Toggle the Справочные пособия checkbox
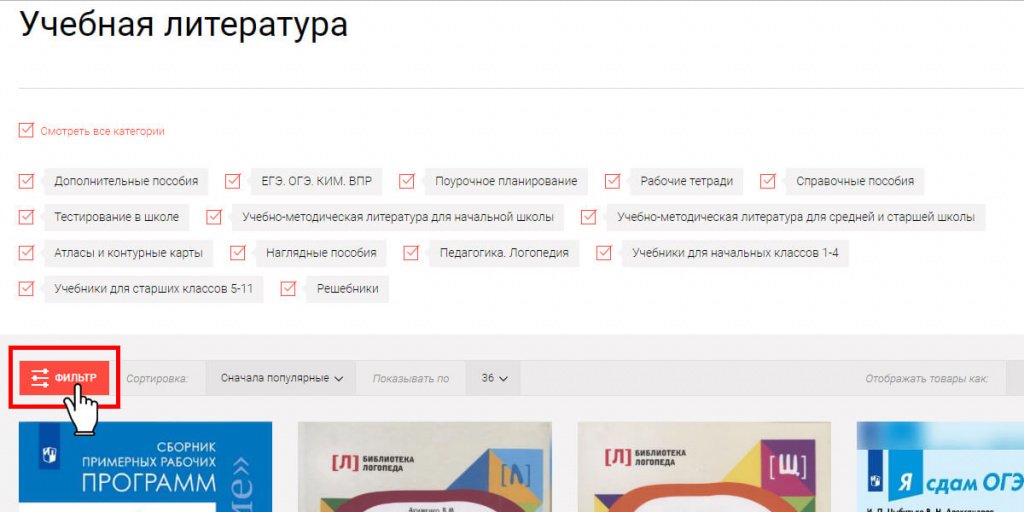The width and height of the screenshot is (1024, 512). (768, 181)
